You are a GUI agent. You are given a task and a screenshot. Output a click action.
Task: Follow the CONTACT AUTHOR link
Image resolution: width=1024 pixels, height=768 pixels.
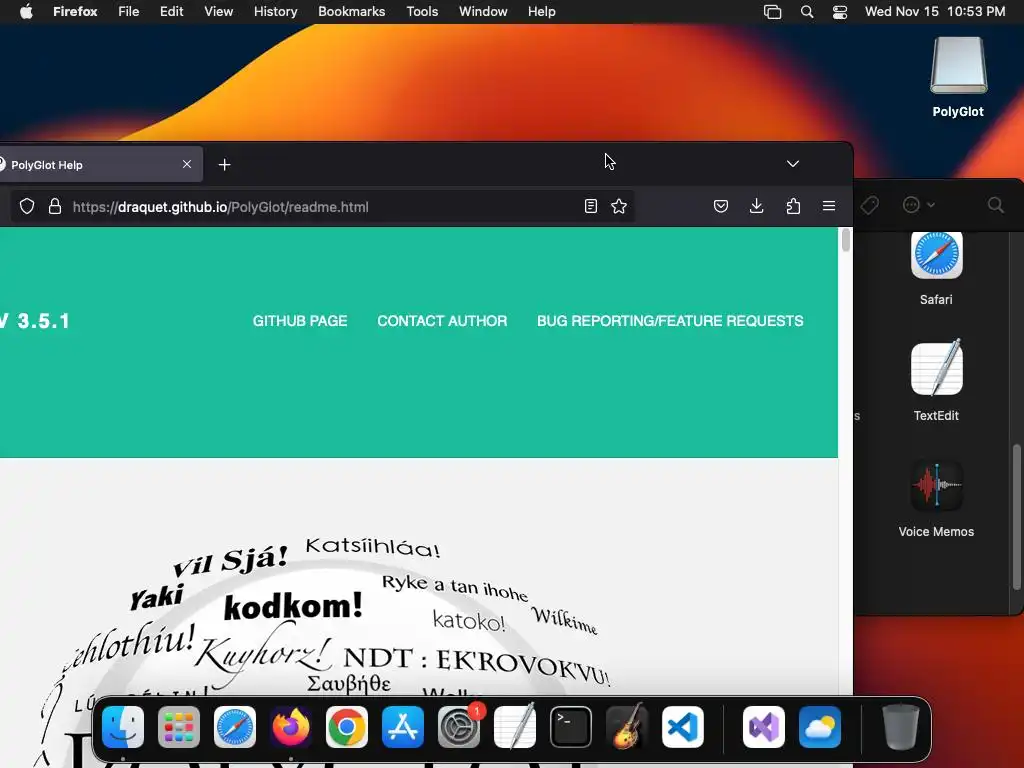[442, 321]
